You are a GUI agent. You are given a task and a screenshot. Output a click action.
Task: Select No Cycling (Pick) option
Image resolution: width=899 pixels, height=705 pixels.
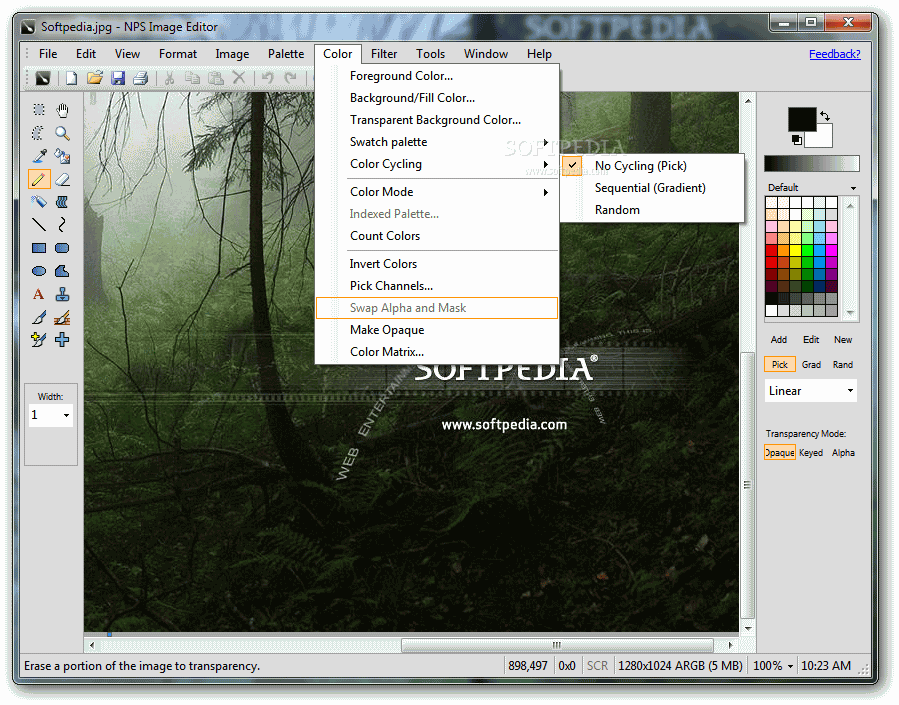pos(652,166)
